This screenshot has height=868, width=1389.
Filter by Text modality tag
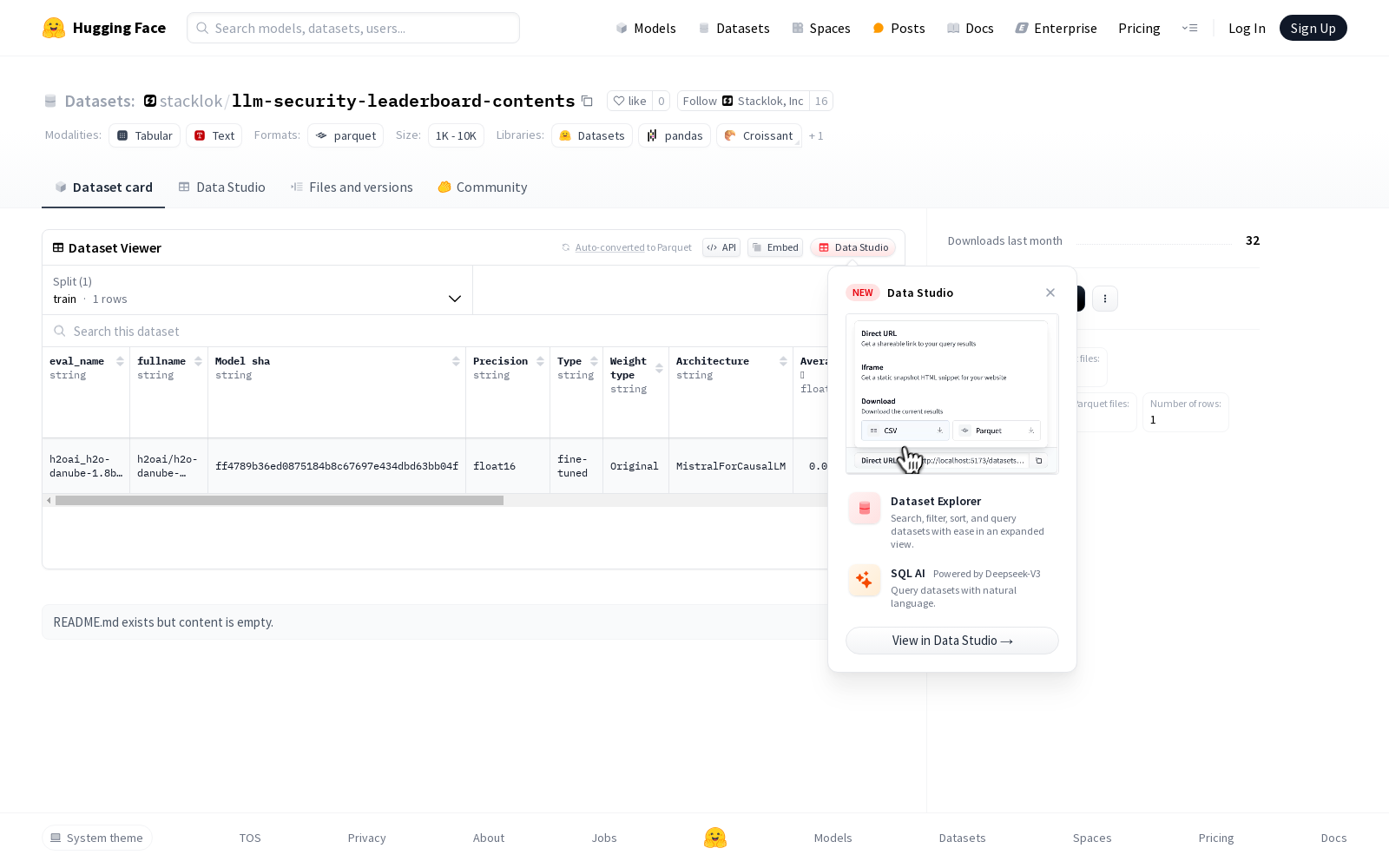(x=214, y=135)
